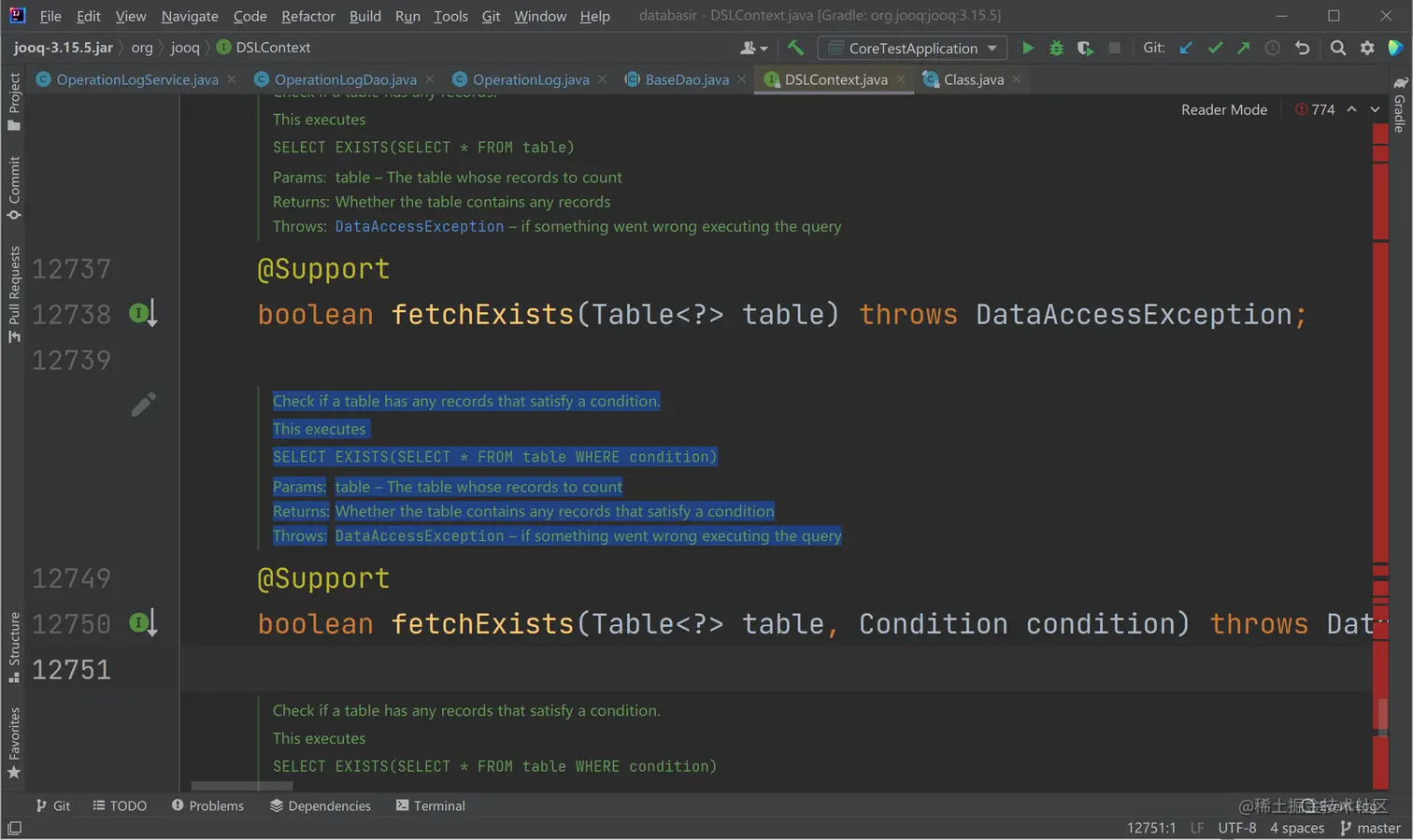Toggle rendered doc view with pencil icon
Viewport: 1413px width, 840px height.
click(143, 404)
